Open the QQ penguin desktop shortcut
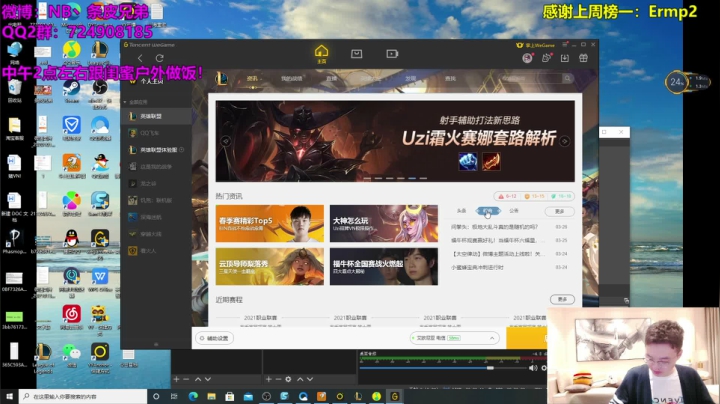This screenshot has width=720, height=404. 72,241
